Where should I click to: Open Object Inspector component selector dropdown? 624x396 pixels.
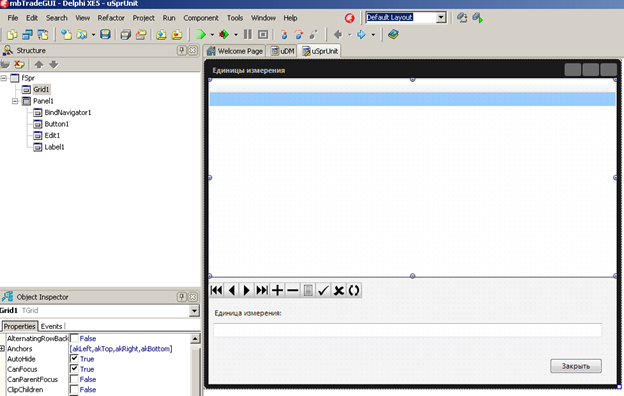(x=194, y=310)
